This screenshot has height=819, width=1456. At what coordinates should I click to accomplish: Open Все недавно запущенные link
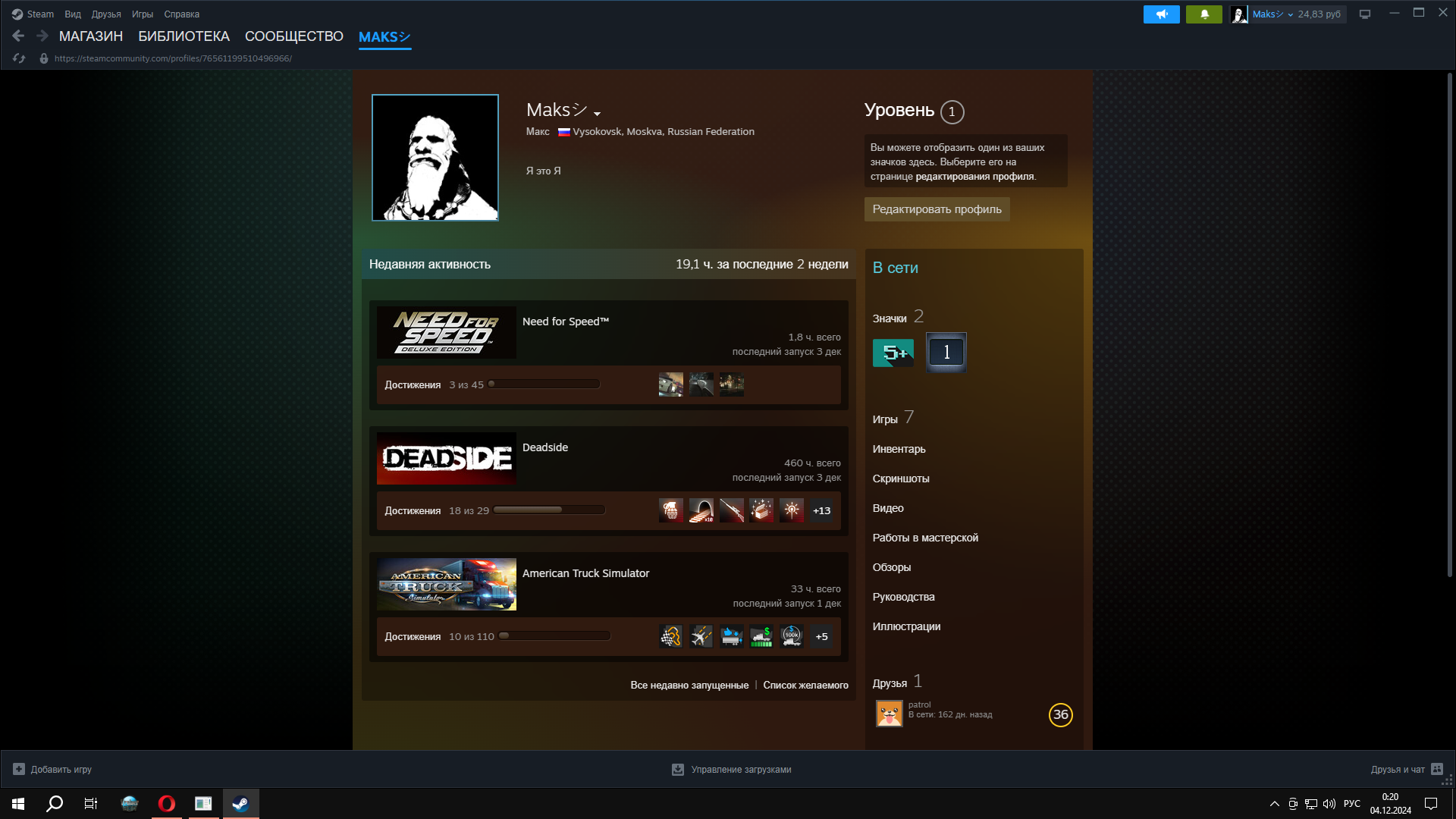pos(689,686)
